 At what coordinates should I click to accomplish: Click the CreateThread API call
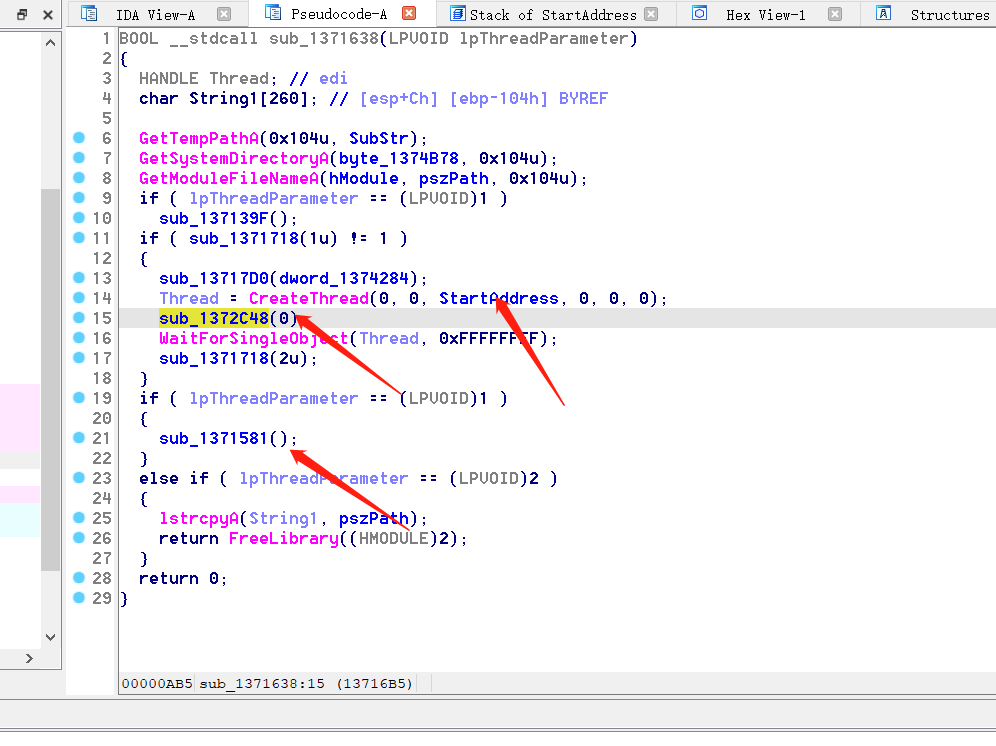pyautogui.click(x=309, y=299)
